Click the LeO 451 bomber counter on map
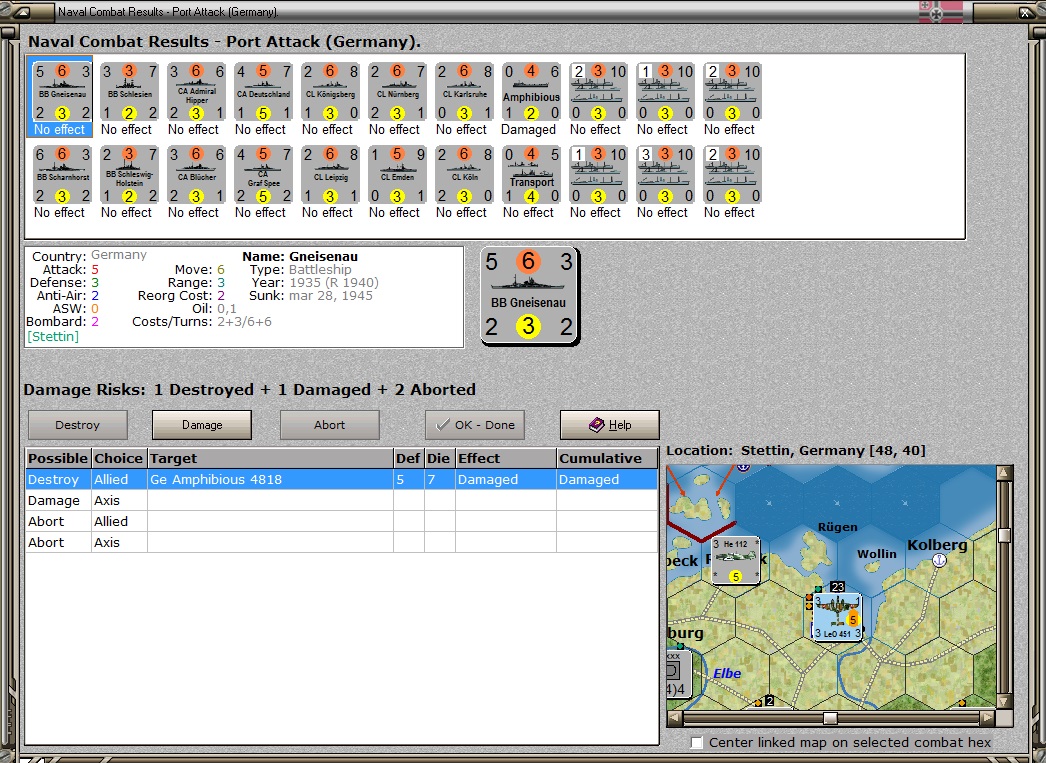Viewport: 1046px width, 763px height. click(837, 617)
